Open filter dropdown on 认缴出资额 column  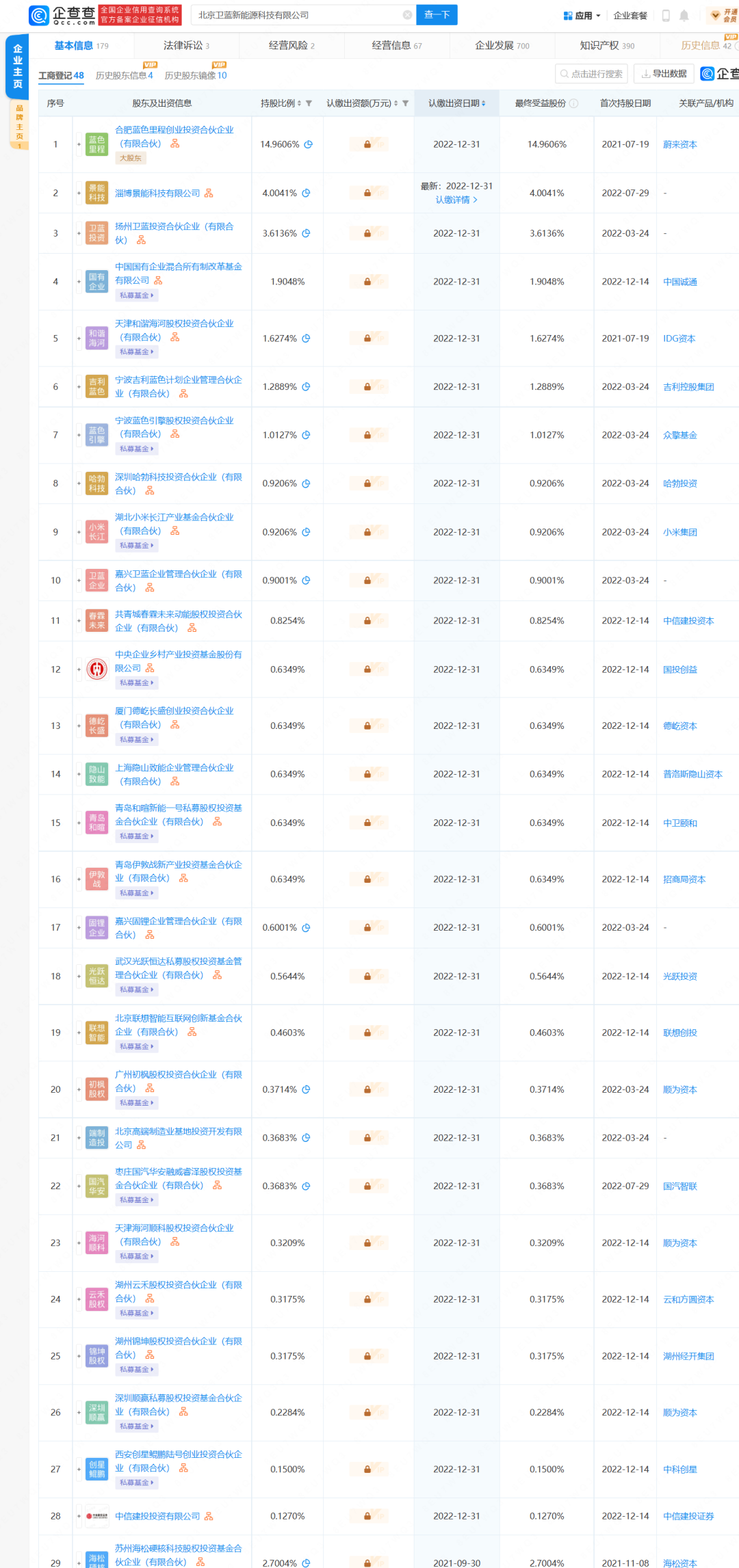pos(405,103)
